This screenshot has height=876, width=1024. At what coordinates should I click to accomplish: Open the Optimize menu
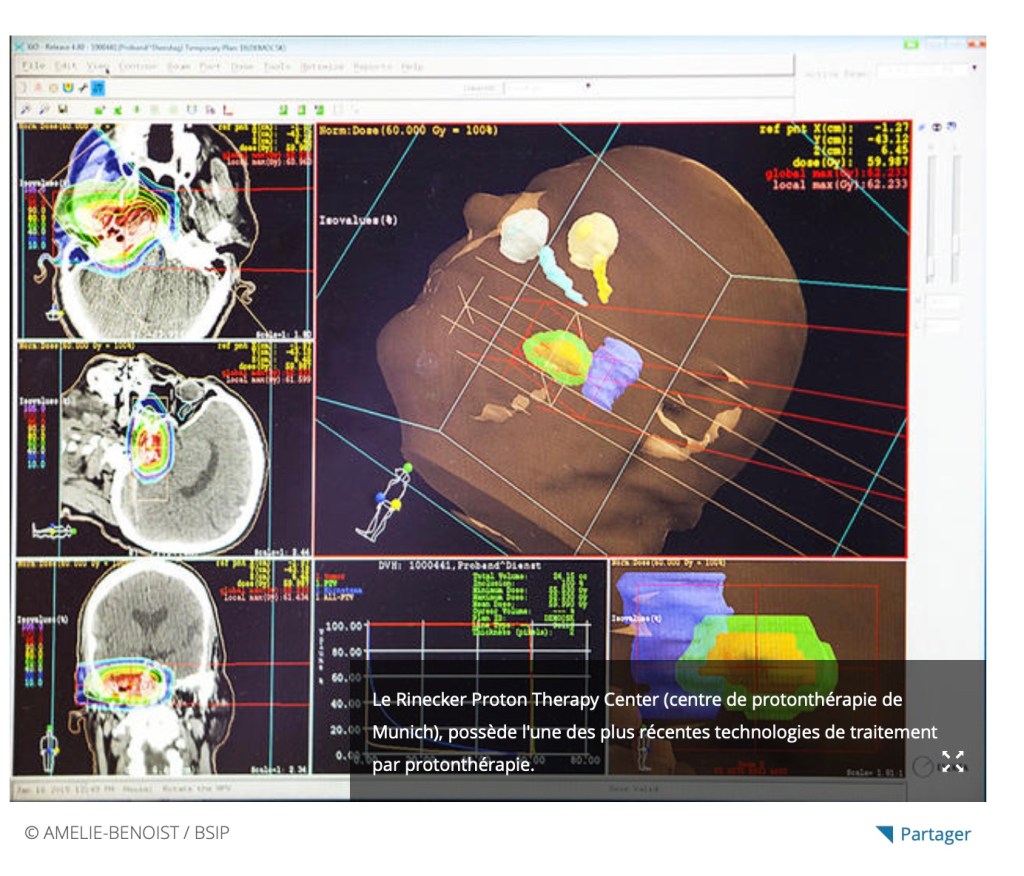point(322,67)
